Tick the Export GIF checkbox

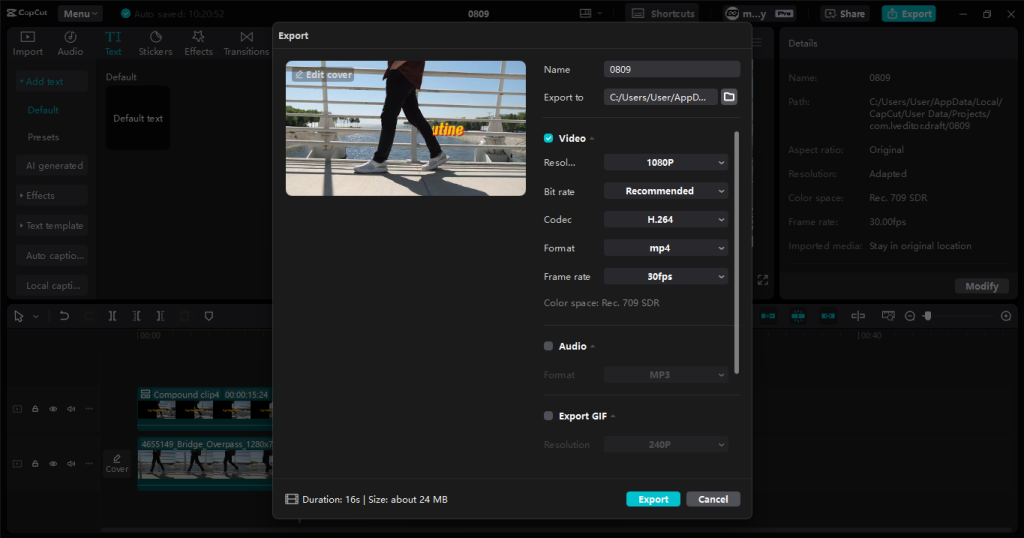548,416
